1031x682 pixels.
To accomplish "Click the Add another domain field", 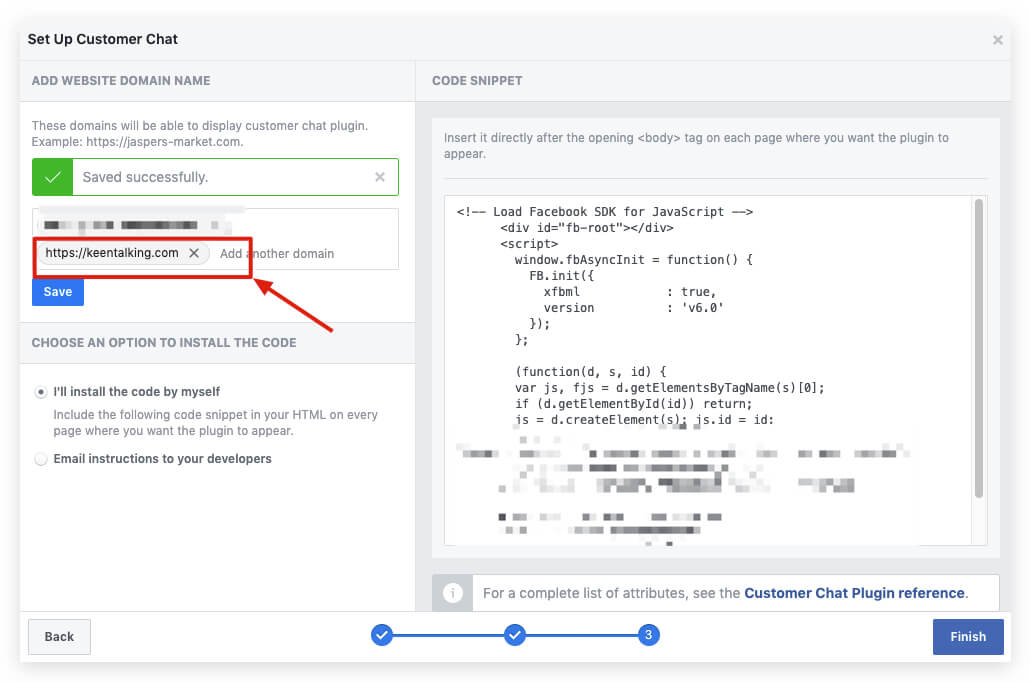I will coord(290,254).
